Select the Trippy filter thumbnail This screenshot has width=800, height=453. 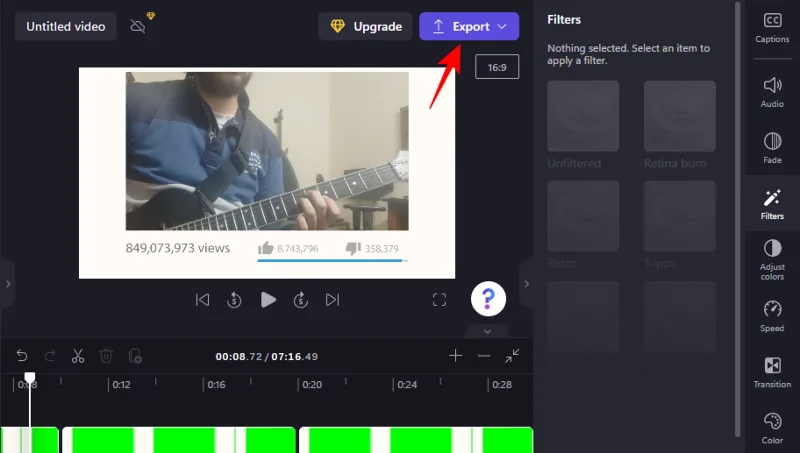point(680,216)
